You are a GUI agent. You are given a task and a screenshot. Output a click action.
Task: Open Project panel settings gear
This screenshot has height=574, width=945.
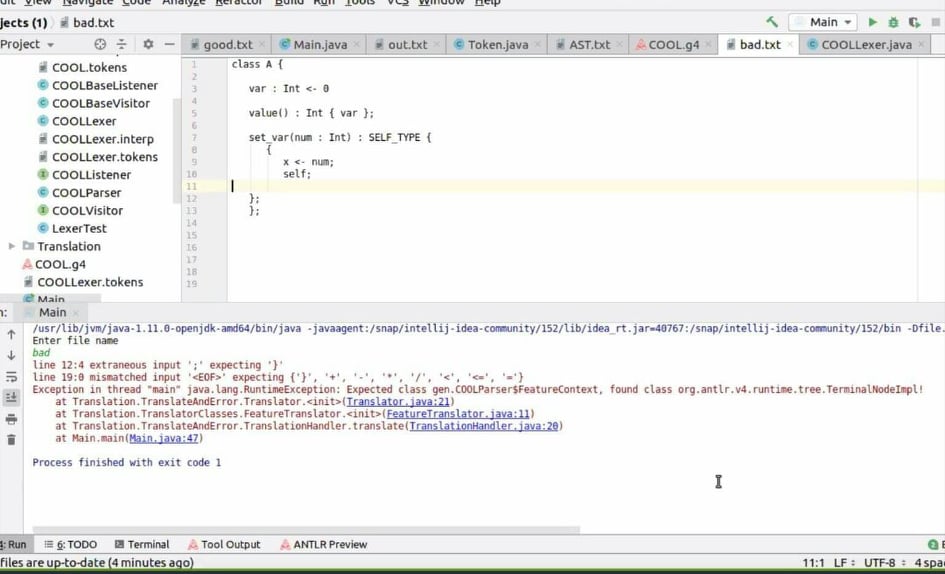[x=148, y=44]
